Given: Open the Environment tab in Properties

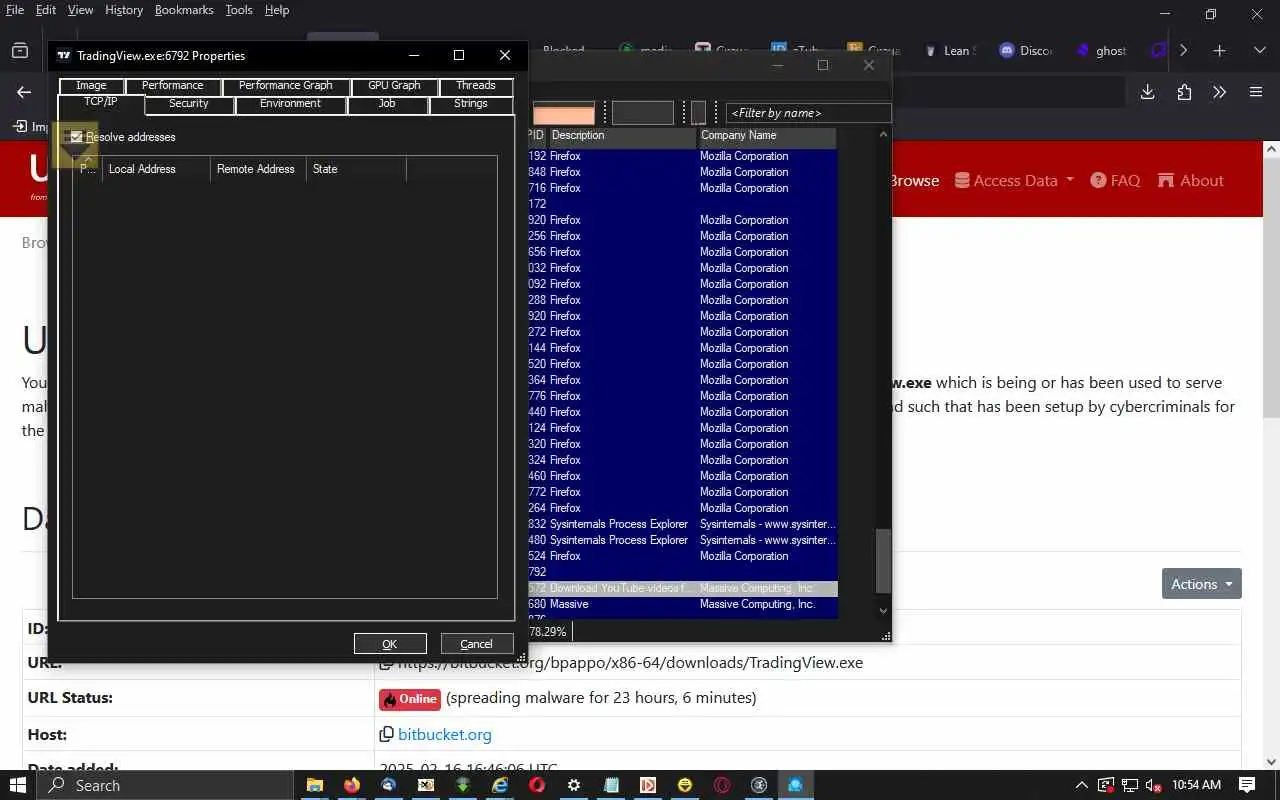Looking at the screenshot, I should (x=291, y=104).
